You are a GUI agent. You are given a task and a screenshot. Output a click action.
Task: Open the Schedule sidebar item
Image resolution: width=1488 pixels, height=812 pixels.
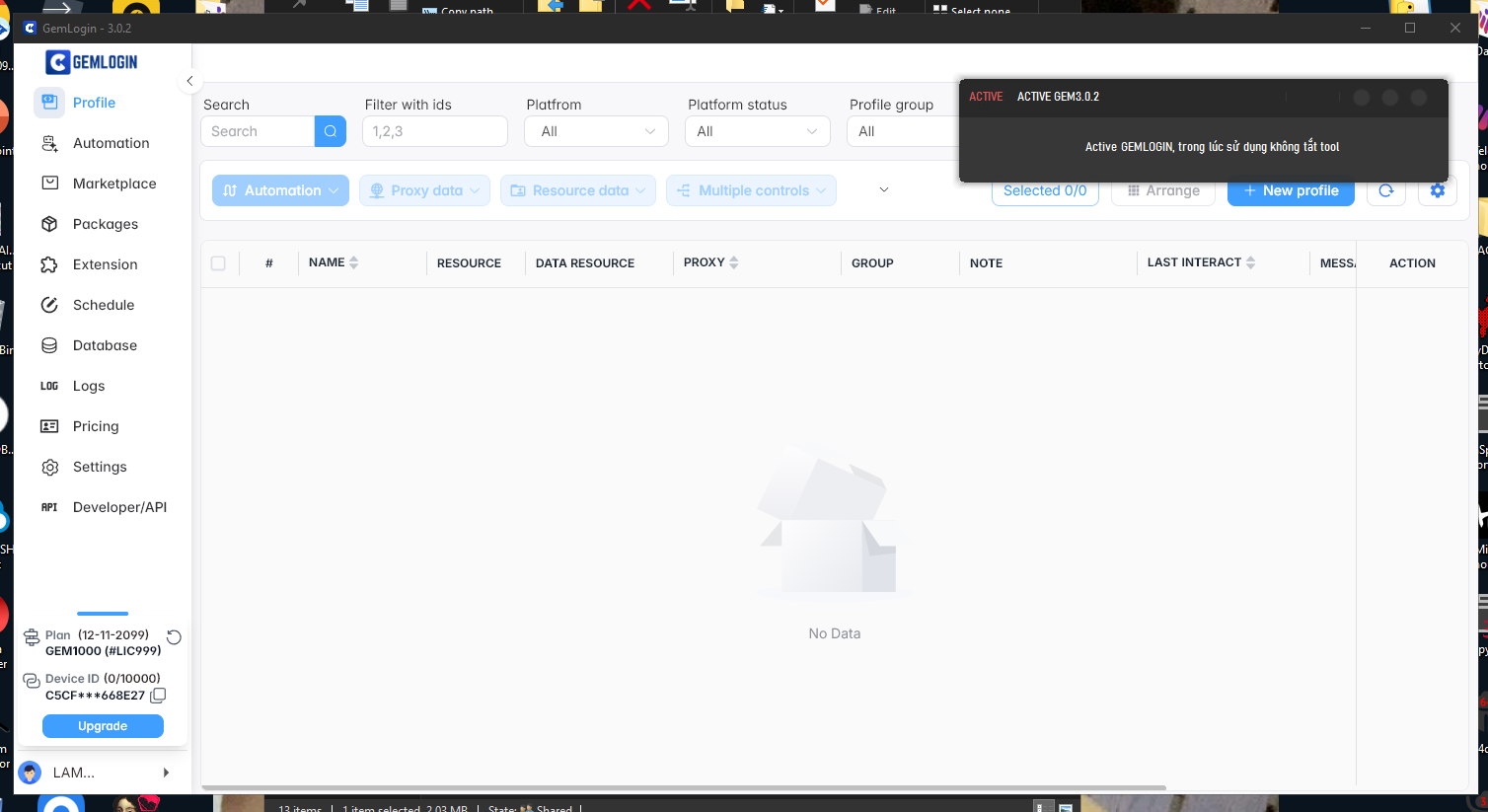click(104, 305)
